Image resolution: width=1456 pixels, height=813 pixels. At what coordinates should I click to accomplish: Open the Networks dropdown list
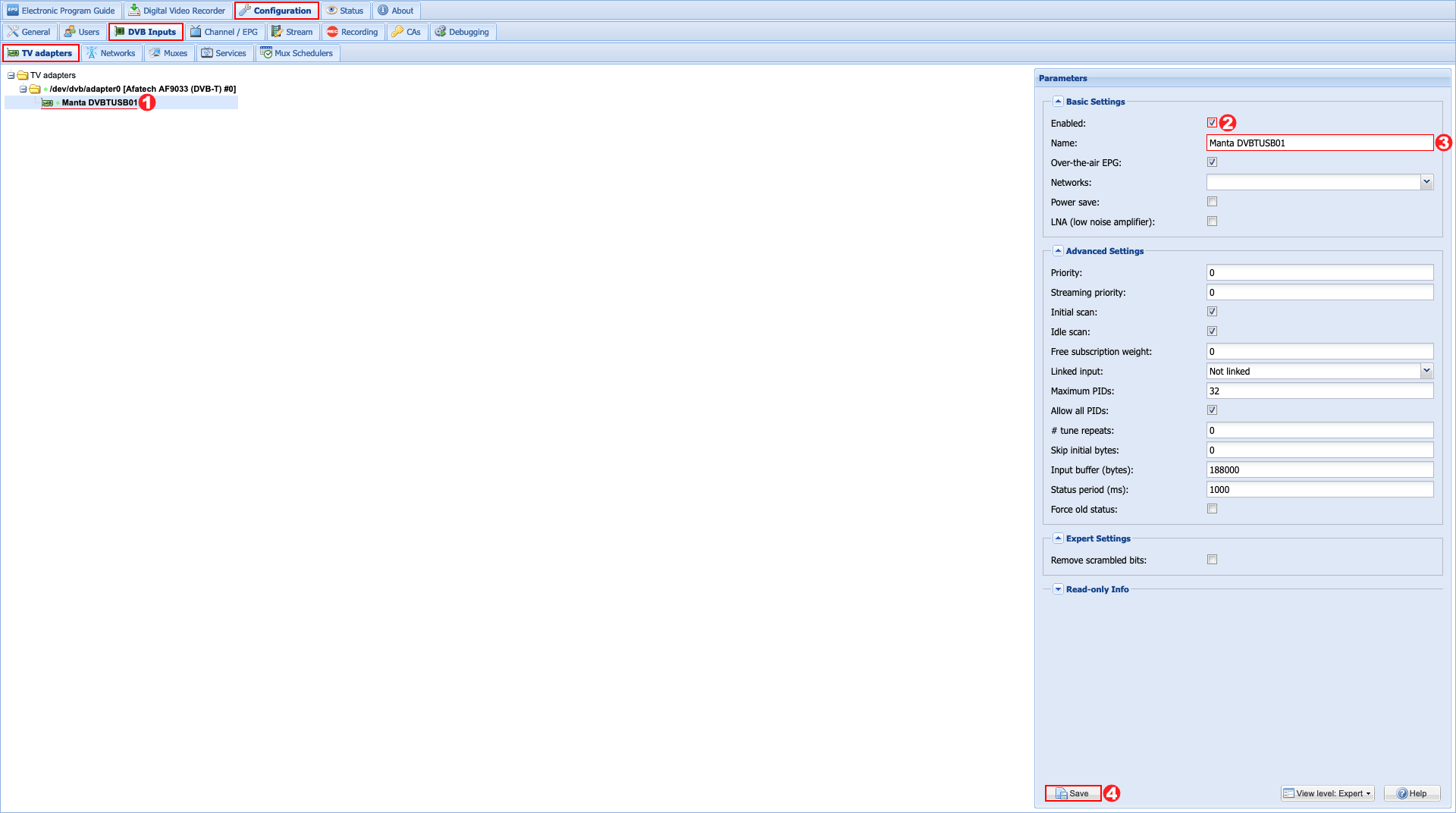[x=1426, y=182]
